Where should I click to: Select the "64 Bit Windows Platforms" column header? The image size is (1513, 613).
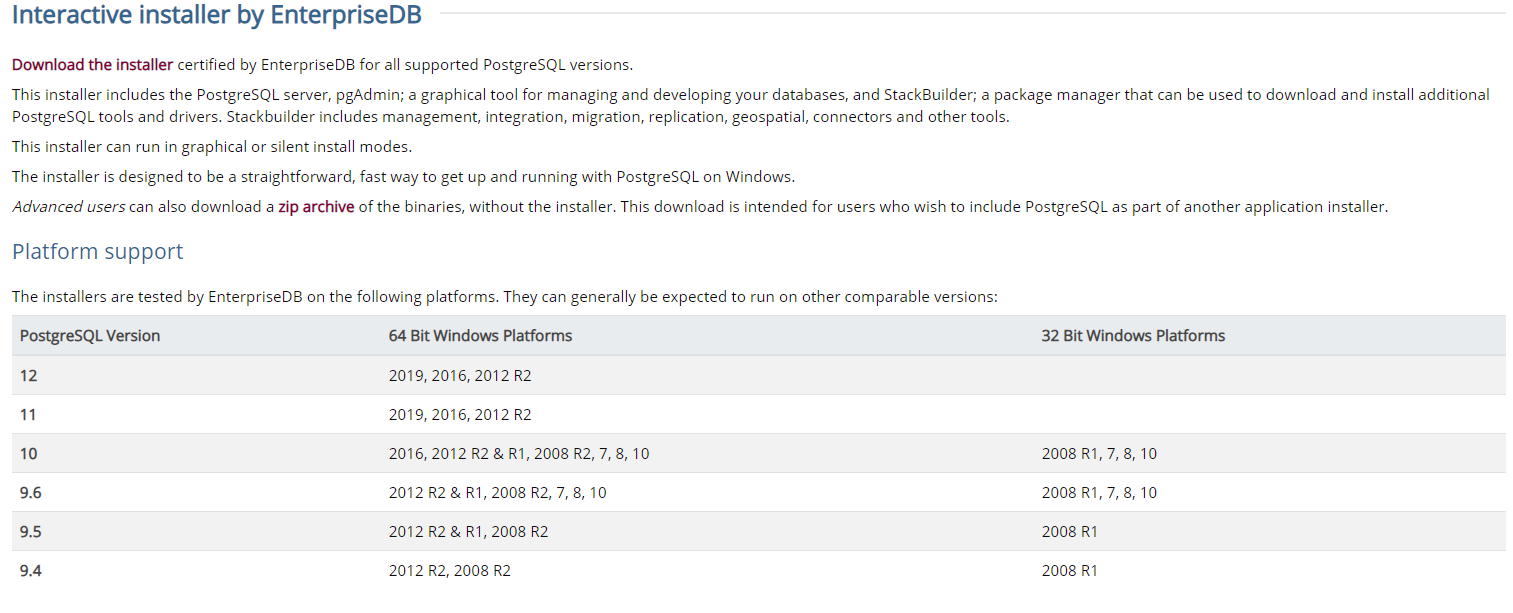[x=480, y=336]
